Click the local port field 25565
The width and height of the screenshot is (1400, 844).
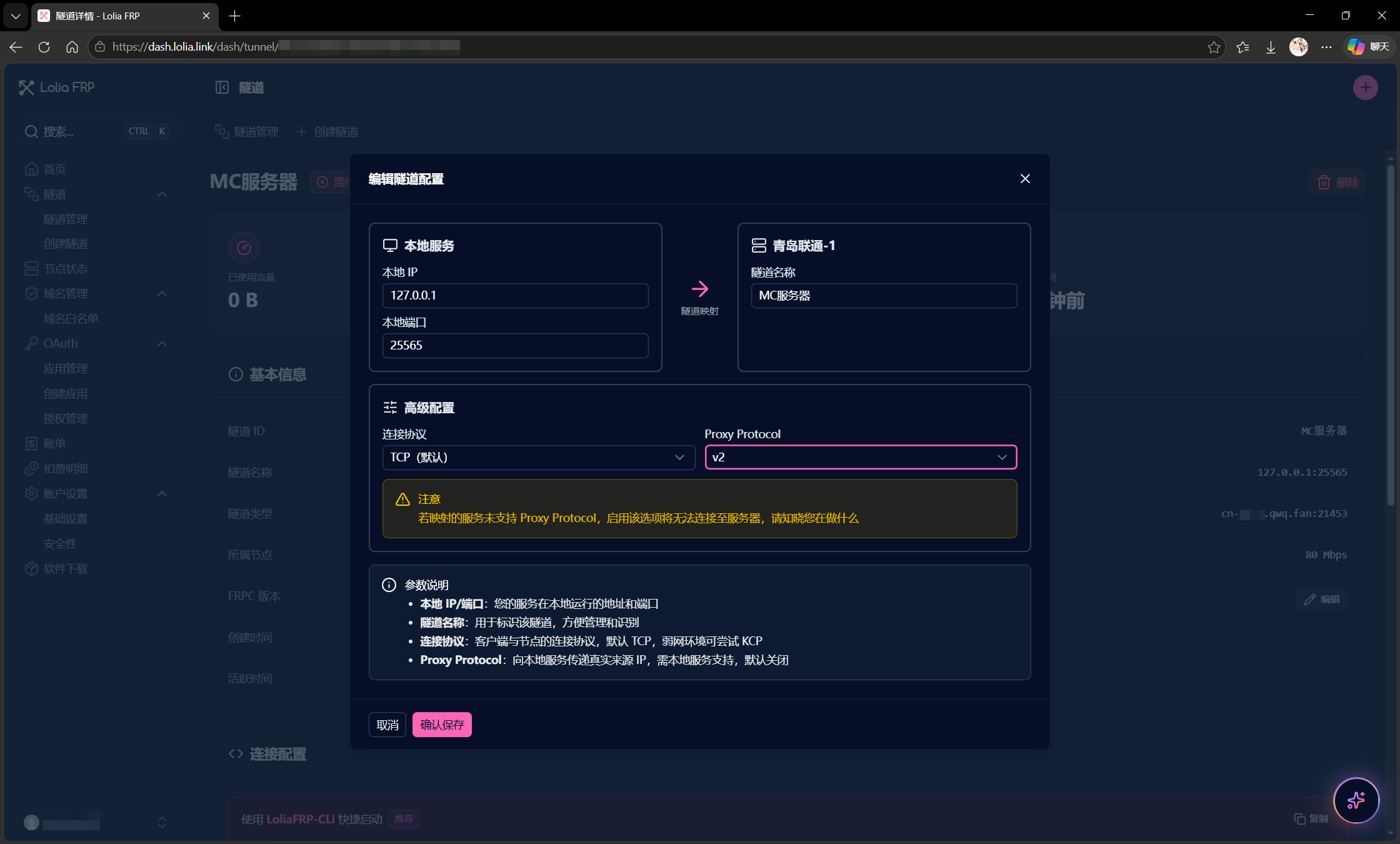515,345
